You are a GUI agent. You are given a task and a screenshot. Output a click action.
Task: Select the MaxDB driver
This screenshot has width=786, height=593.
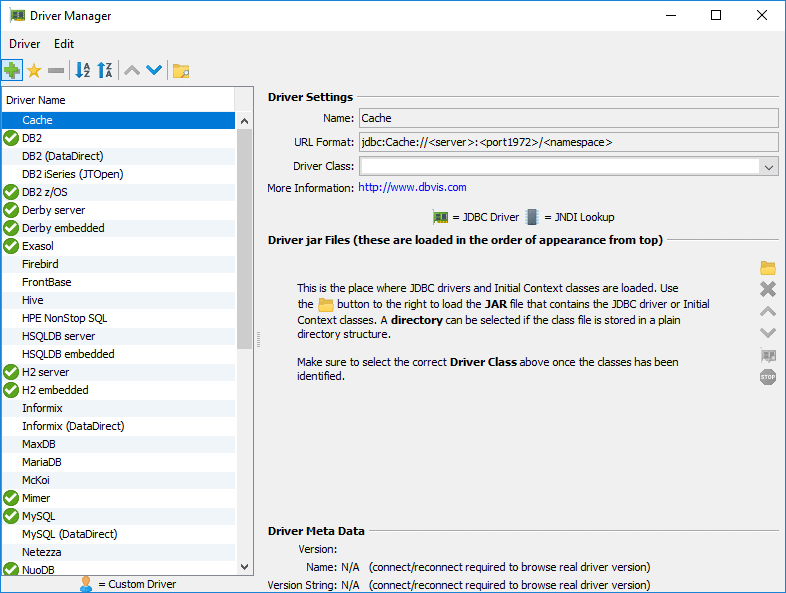pos(118,444)
